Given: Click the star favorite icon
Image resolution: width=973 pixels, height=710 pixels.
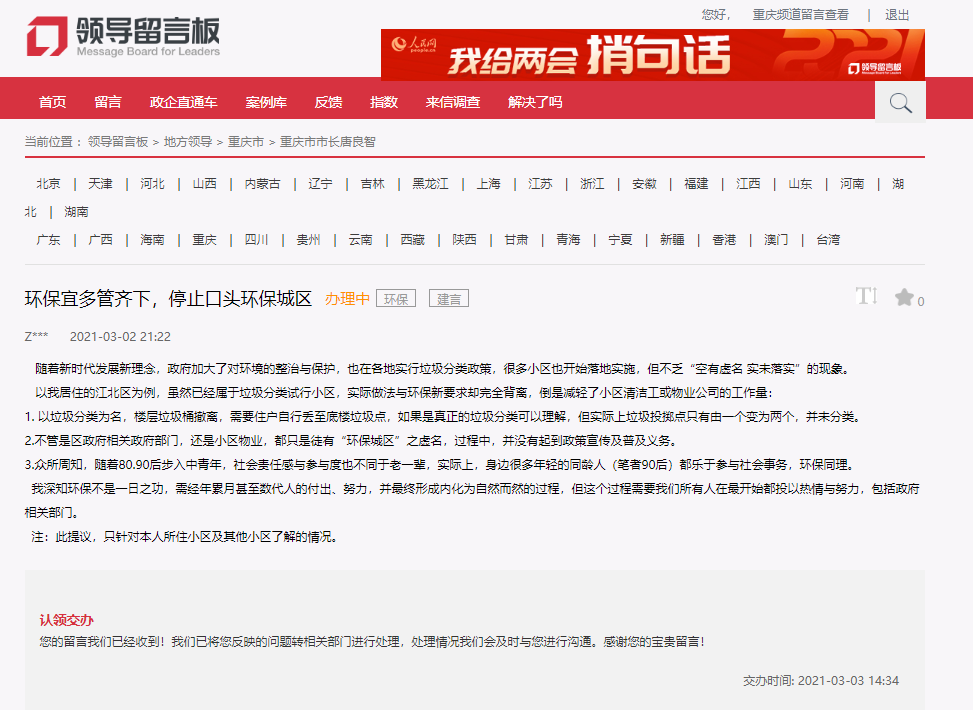Looking at the screenshot, I should pos(904,297).
